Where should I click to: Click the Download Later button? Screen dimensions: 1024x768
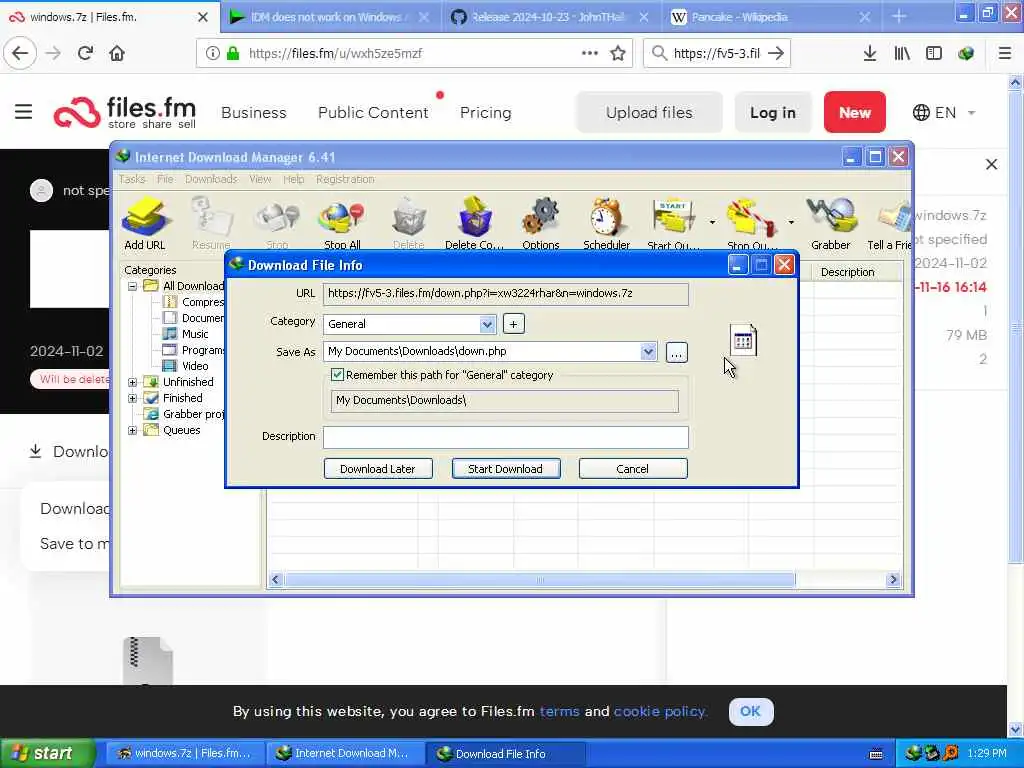click(x=377, y=469)
